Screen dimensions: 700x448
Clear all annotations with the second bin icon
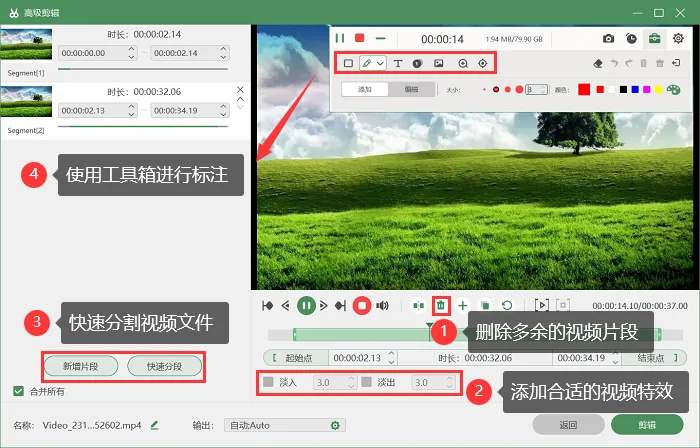(659, 63)
